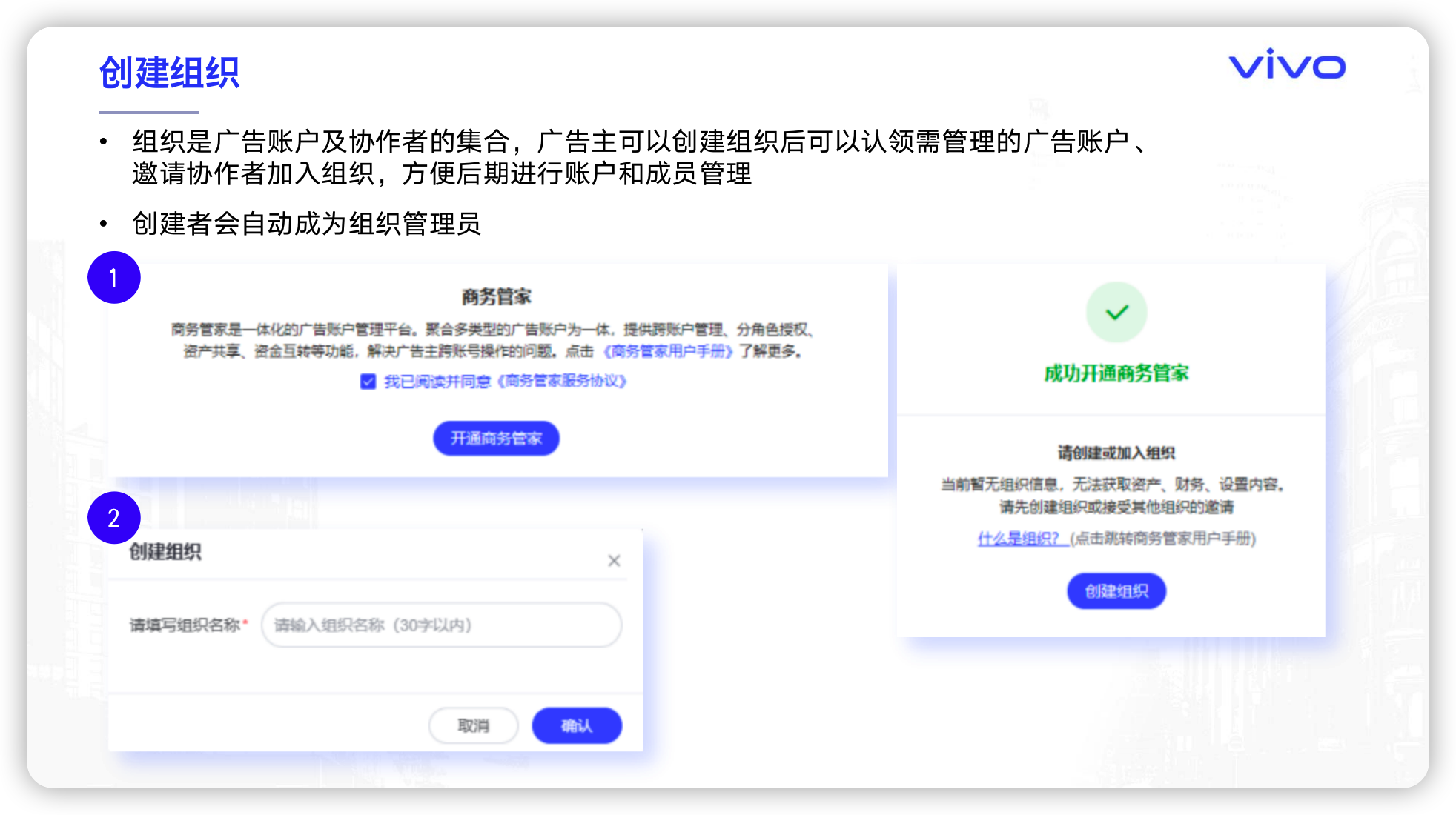Click the vivo logo
The width and height of the screenshot is (1456, 815).
pyautogui.click(x=1287, y=64)
